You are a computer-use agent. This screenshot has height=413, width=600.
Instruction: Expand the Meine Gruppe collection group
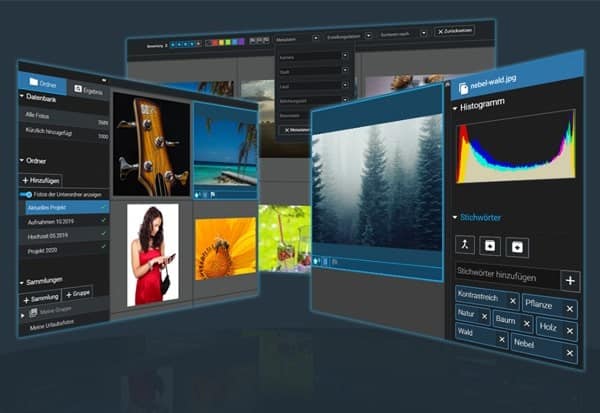coord(23,315)
